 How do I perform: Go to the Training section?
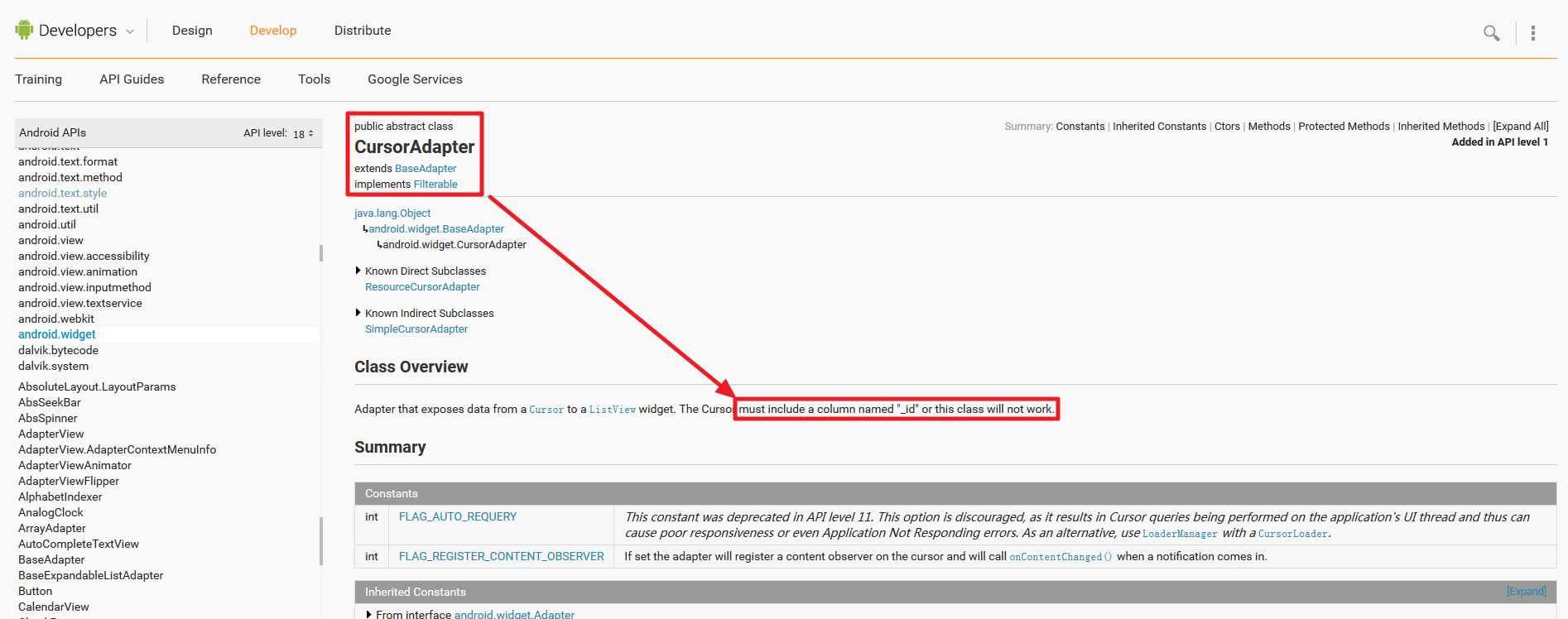click(x=38, y=79)
